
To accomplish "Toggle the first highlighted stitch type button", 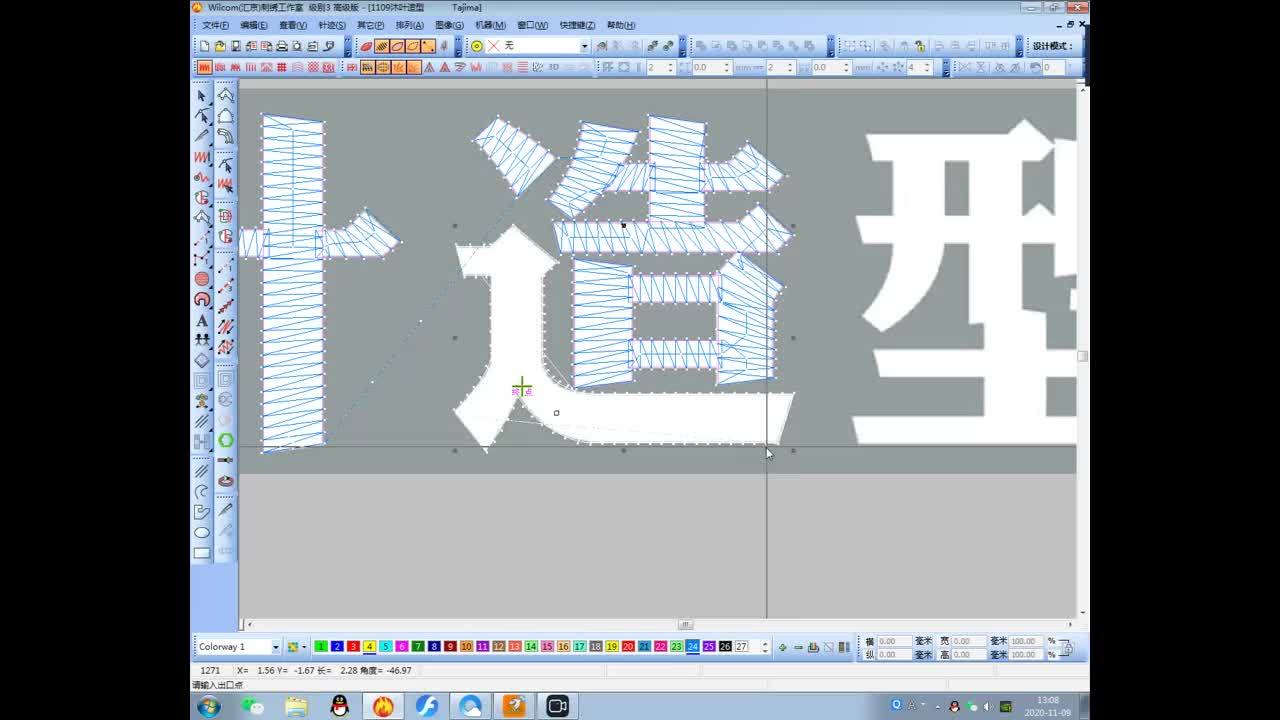I will point(204,67).
